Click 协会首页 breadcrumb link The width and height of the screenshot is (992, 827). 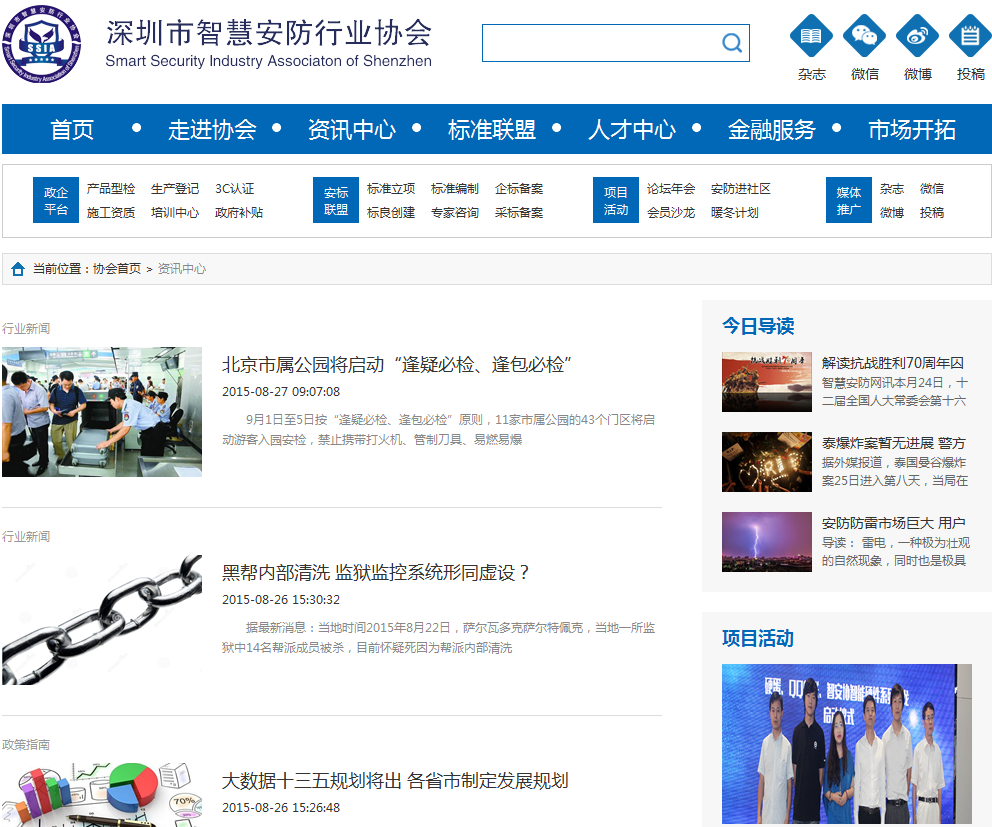coord(117,269)
